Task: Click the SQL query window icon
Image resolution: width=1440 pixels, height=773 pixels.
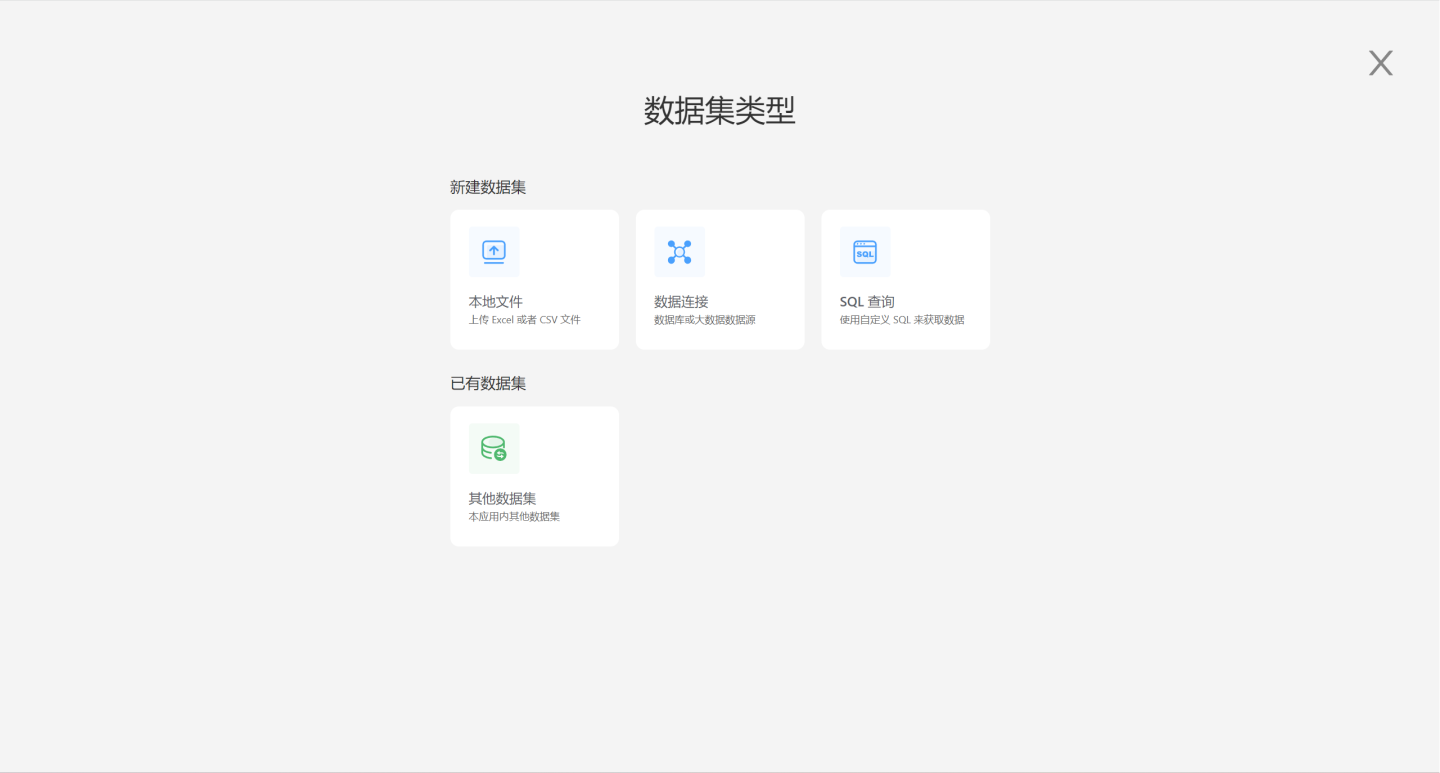Action: (865, 252)
